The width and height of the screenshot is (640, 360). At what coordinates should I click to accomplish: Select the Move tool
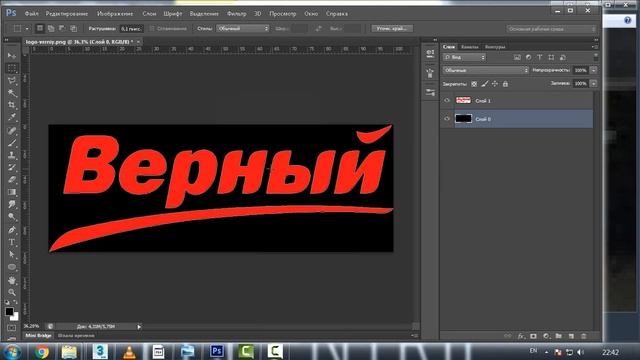12,55
